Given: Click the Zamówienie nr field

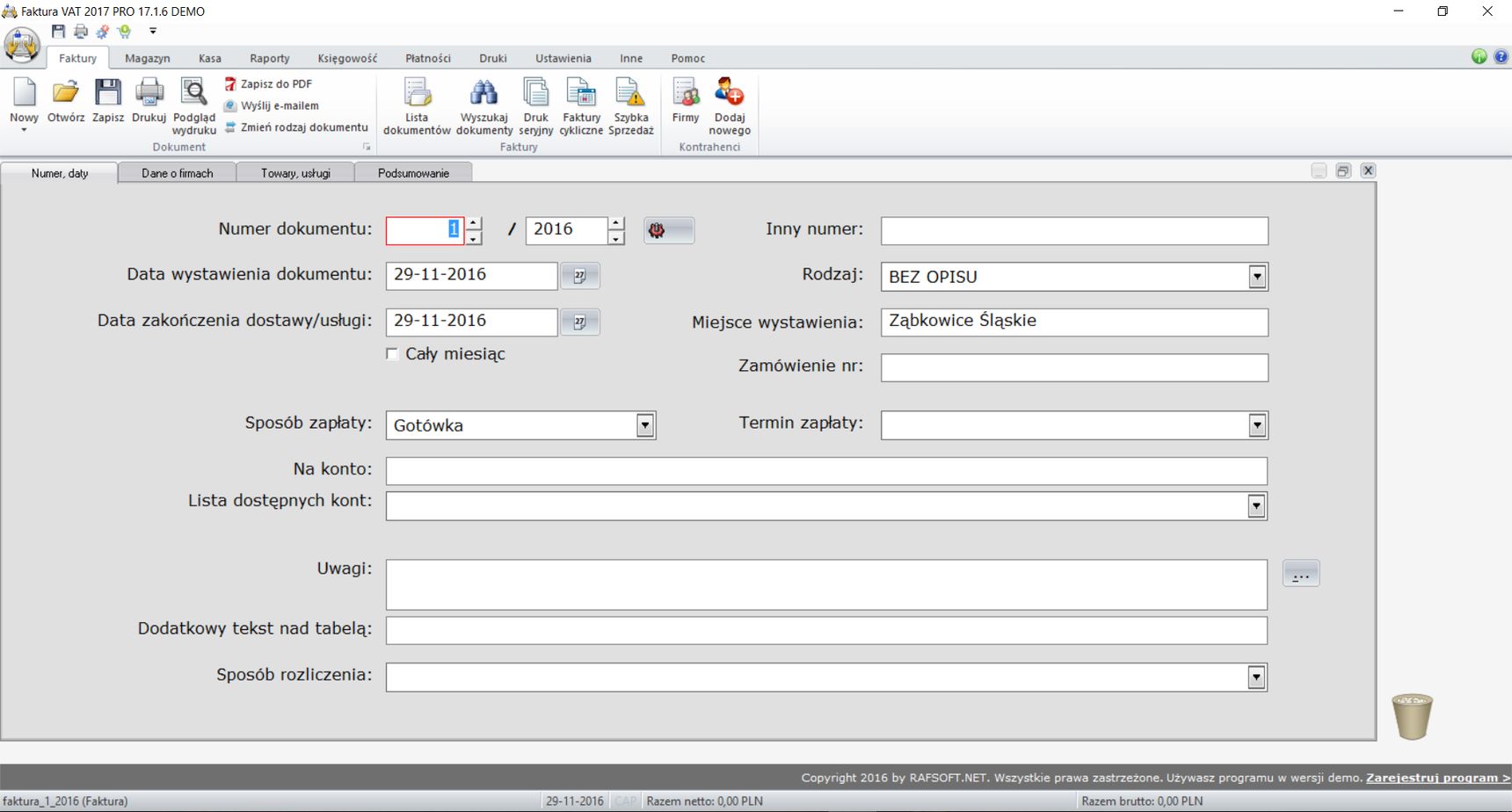Looking at the screenshot, I should coord(1074,367).
